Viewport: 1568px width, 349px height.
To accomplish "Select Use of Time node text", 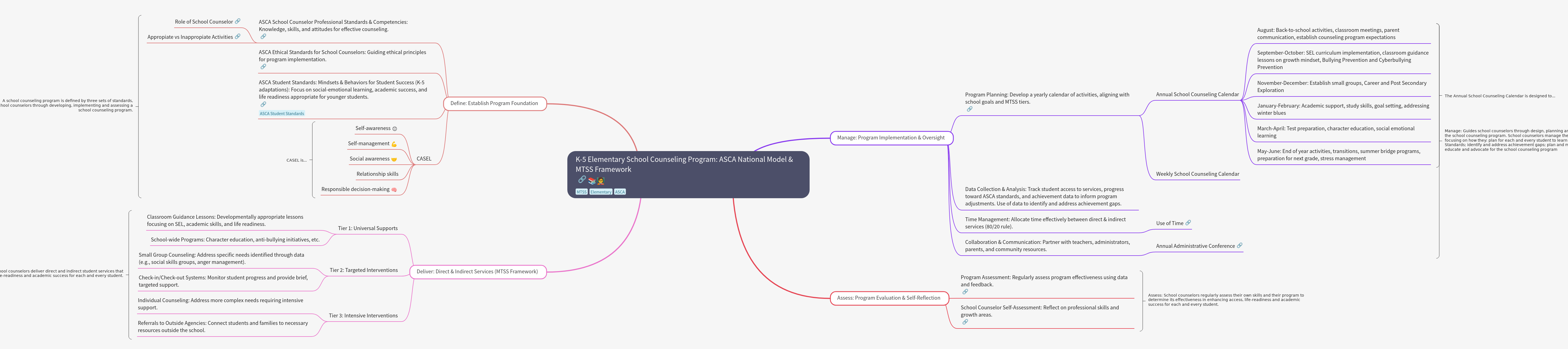I will point(1169,223).
